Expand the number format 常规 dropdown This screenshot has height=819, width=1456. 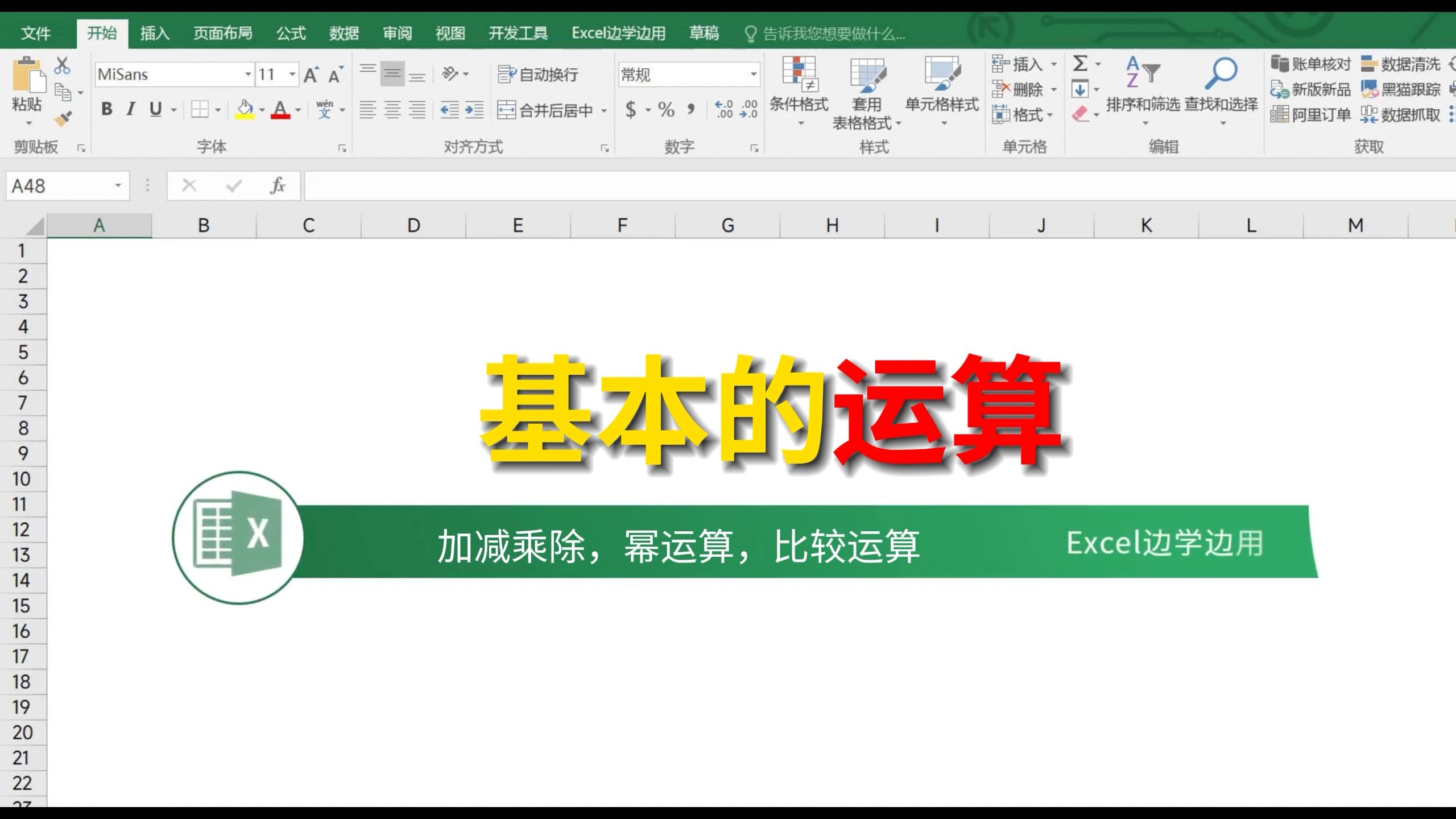pyautogui.click(x=753, y=75)
